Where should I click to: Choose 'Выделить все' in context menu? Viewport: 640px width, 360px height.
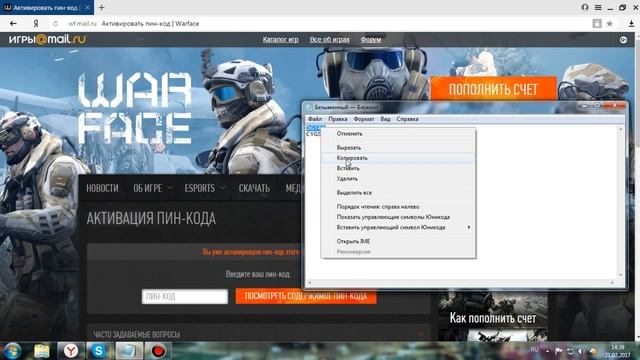[x=398, y=192]
